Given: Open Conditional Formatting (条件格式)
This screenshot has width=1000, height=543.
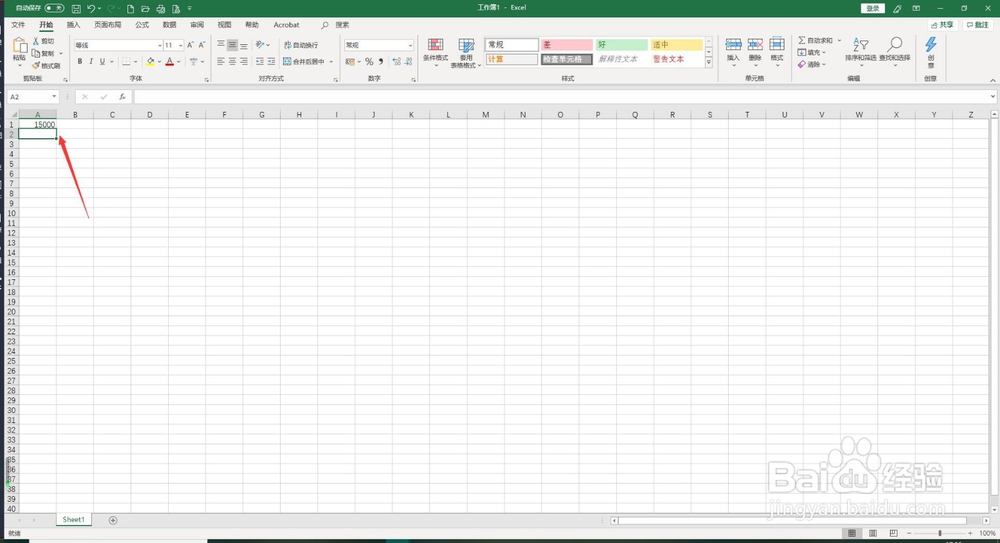Looking at the screenshot, I should pos(436,53).
